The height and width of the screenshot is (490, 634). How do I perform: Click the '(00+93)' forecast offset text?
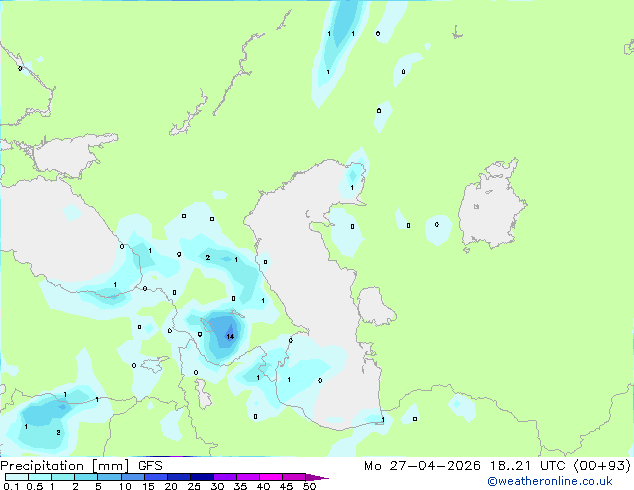602,466
